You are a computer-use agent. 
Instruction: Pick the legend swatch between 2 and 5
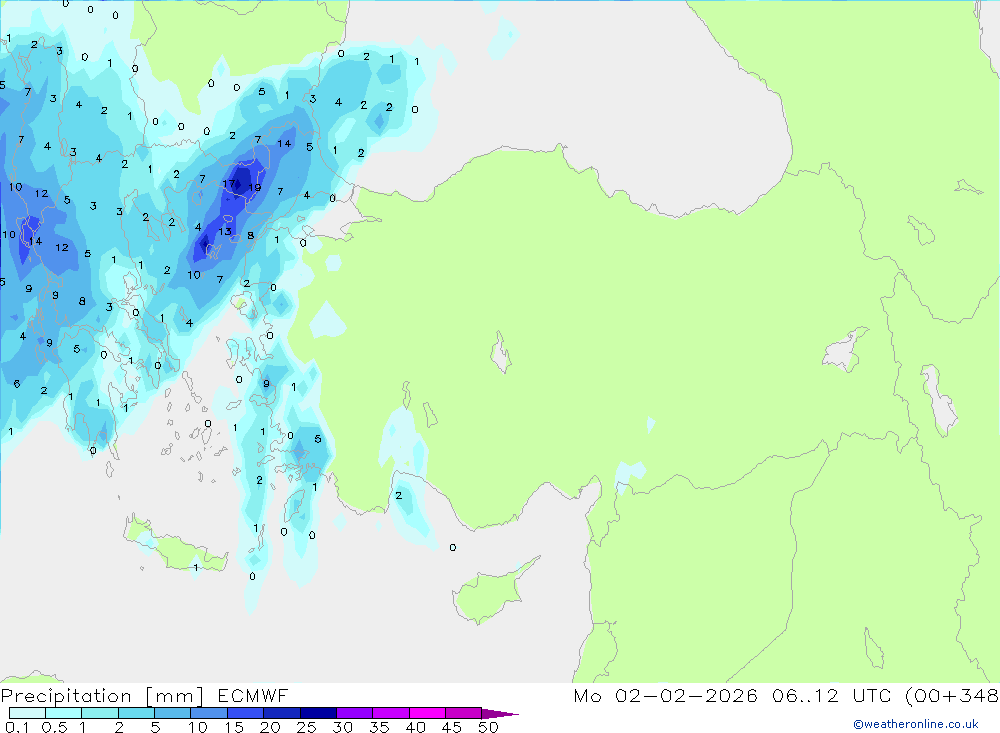136,713
